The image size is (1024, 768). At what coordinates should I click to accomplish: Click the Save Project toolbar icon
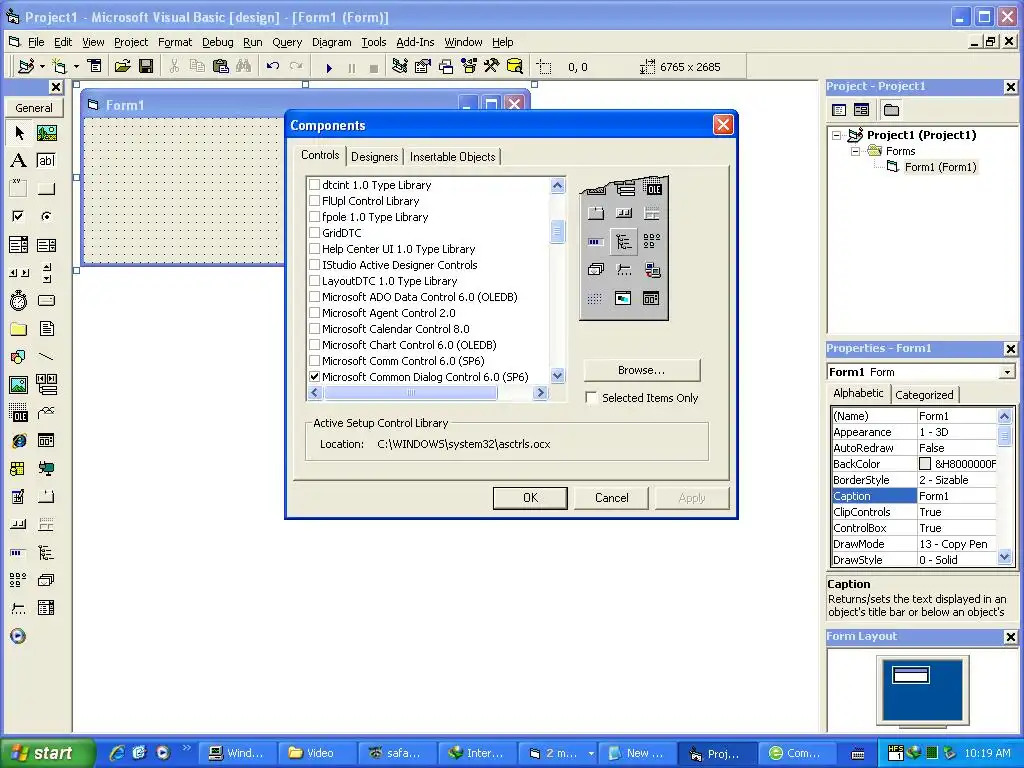click(146, 67)
